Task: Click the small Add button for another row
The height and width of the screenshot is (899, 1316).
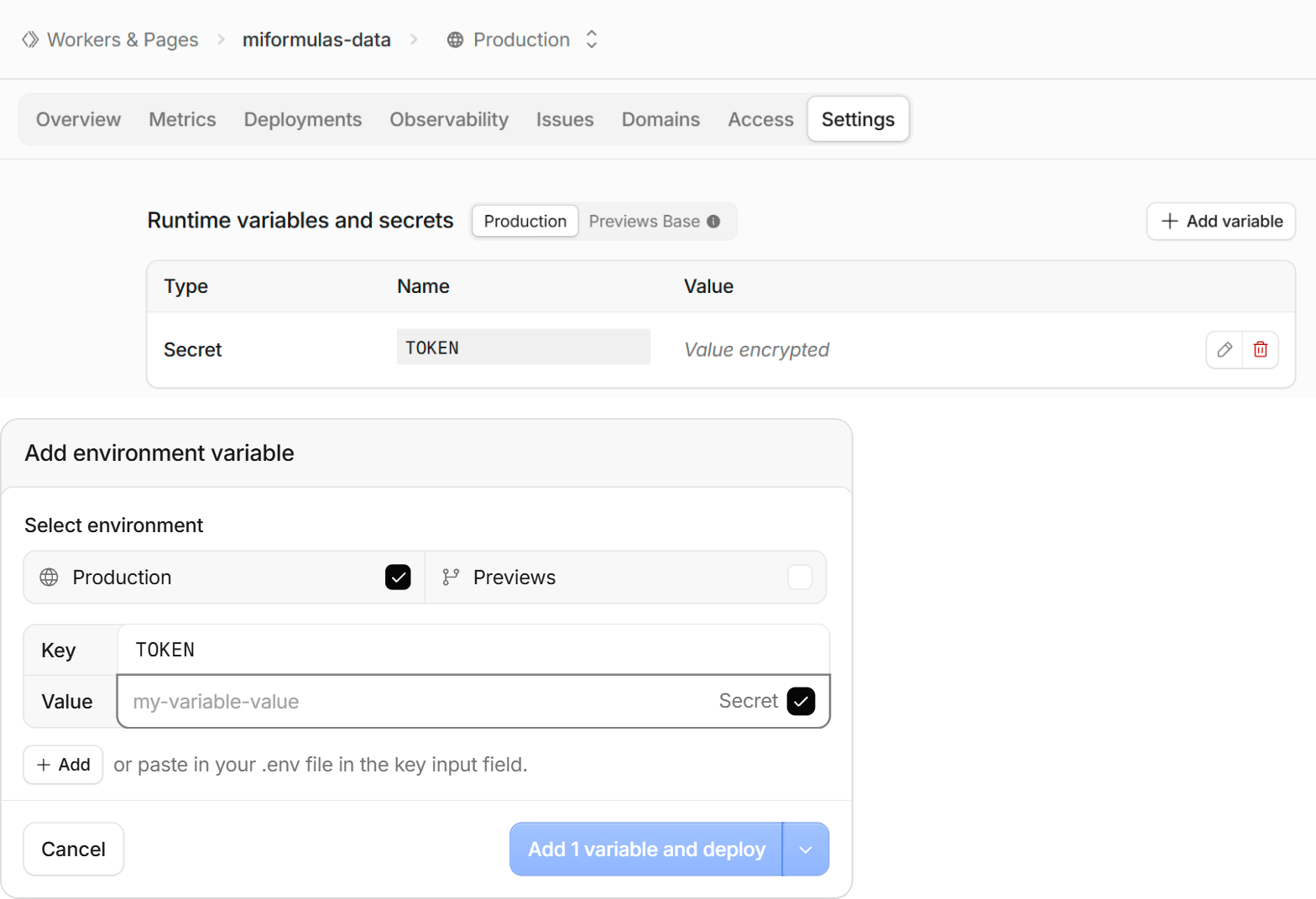Action: [64, 765]
